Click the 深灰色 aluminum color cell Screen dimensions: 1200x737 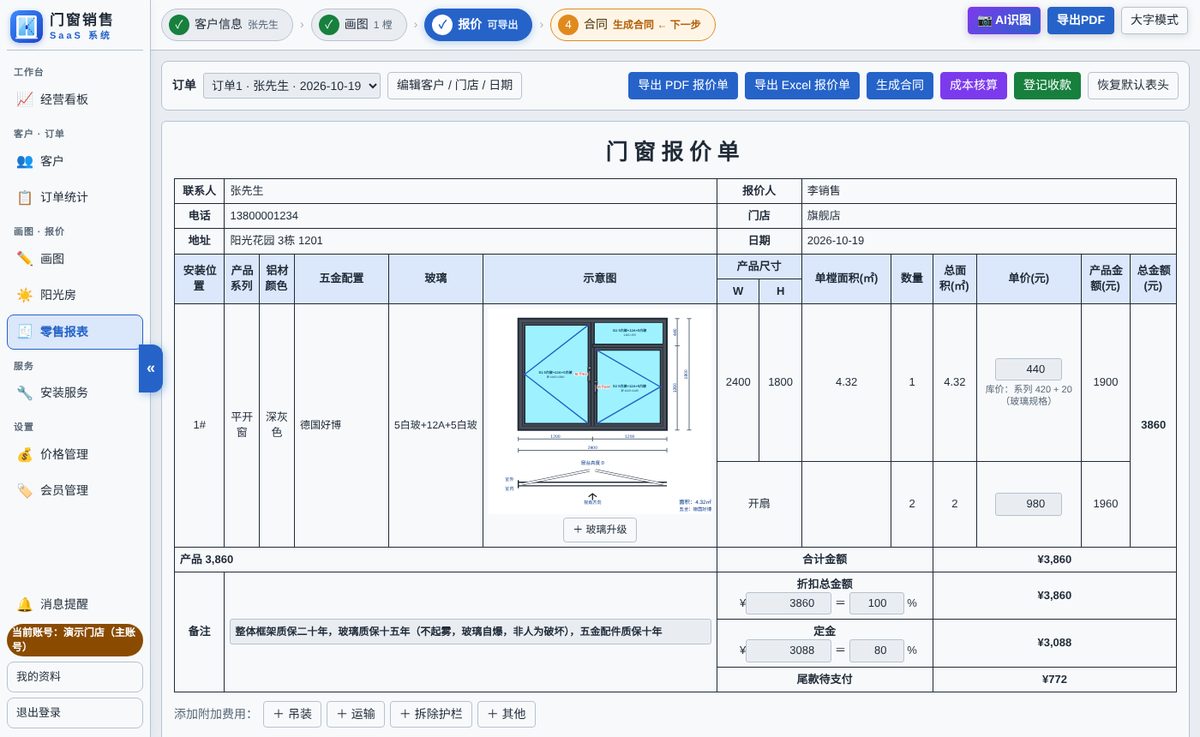click(x=277, y=425)
